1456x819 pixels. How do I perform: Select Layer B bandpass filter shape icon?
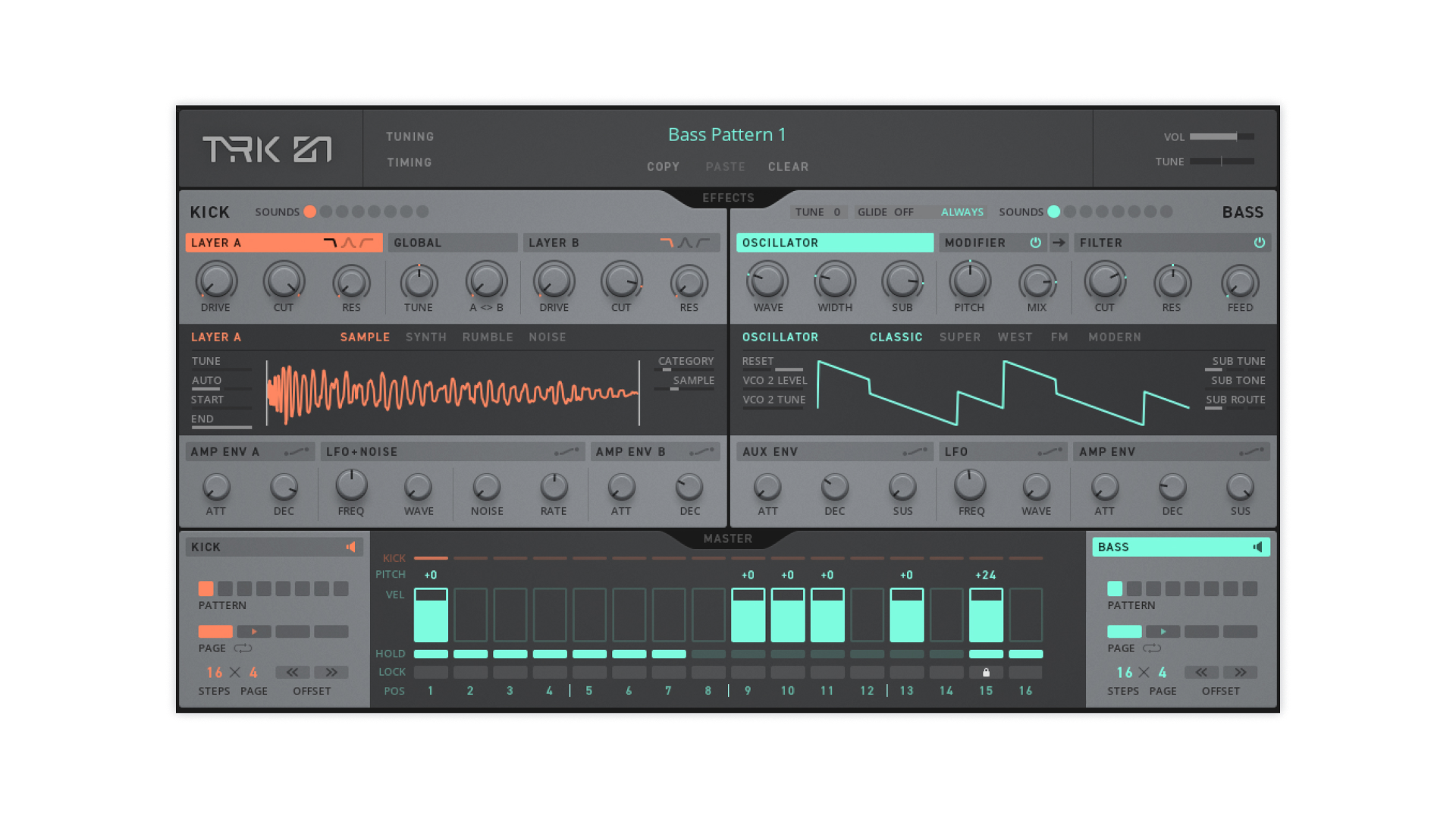click(x=685, y=243)
